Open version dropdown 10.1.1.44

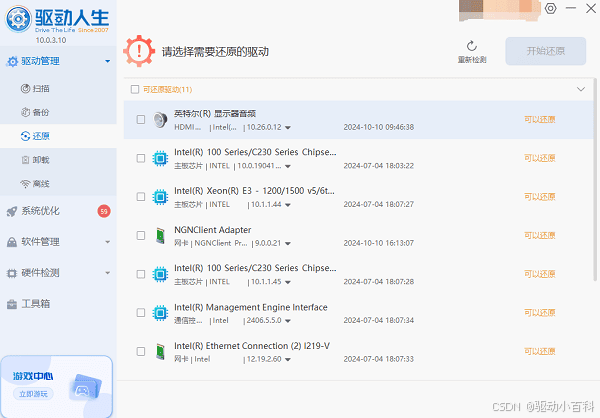coord(288,205)
